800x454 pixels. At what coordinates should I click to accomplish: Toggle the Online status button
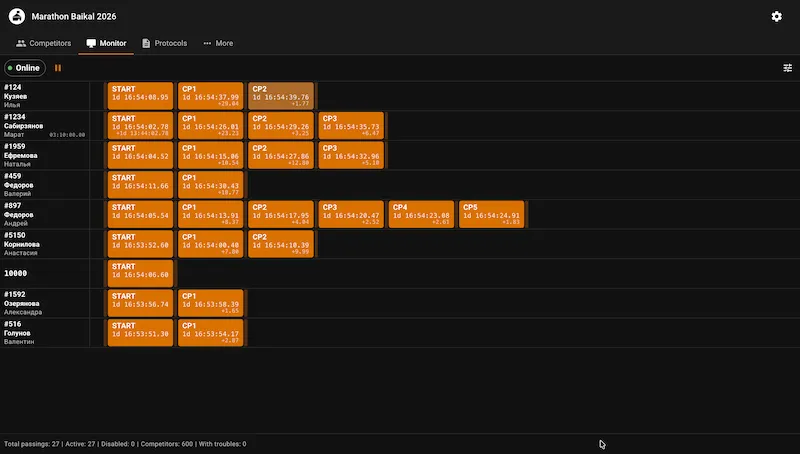click(24, 68)
